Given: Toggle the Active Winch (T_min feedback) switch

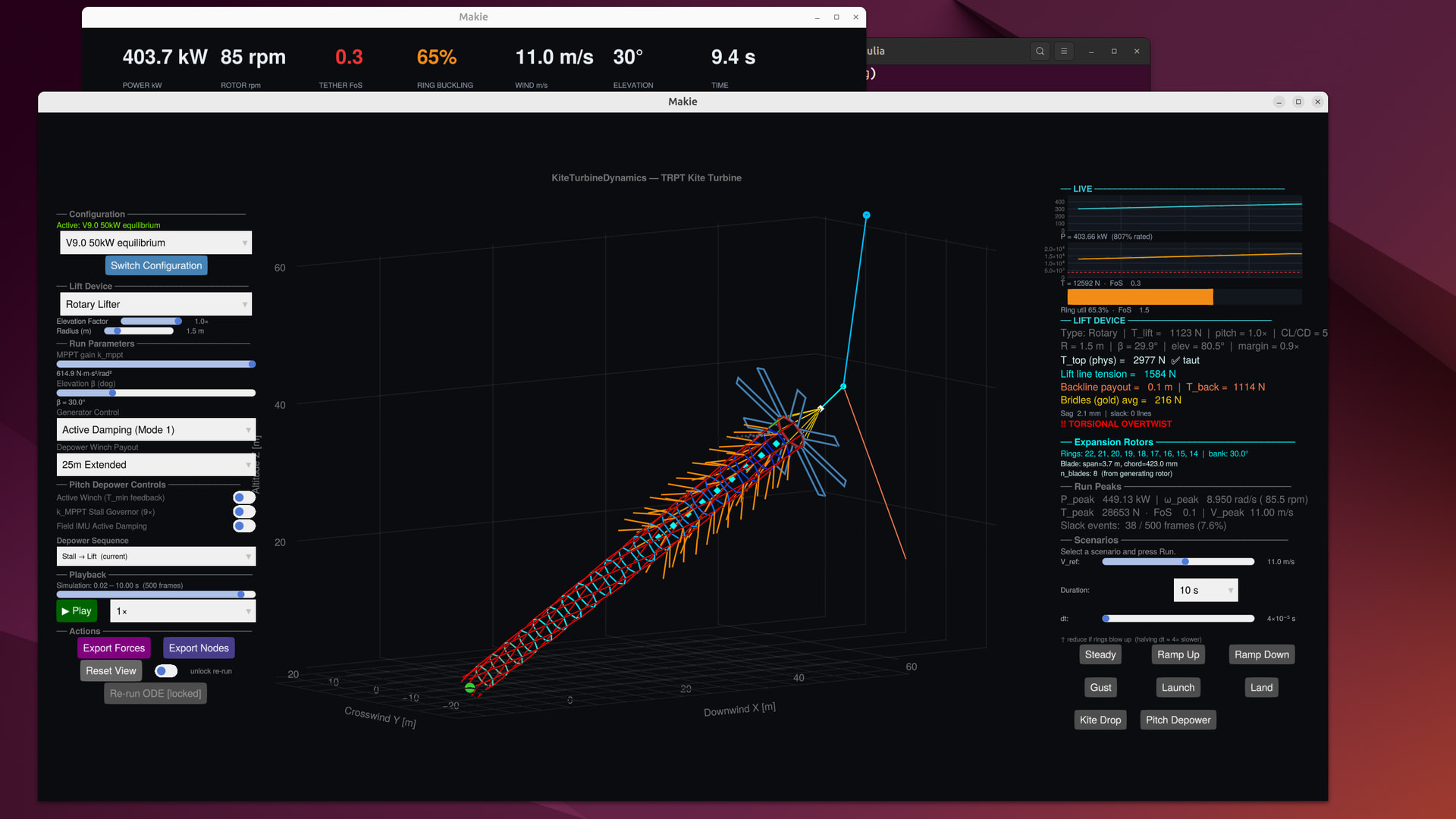Looking at the screenshot, I should pyautogui.click(x=244, y=497).
